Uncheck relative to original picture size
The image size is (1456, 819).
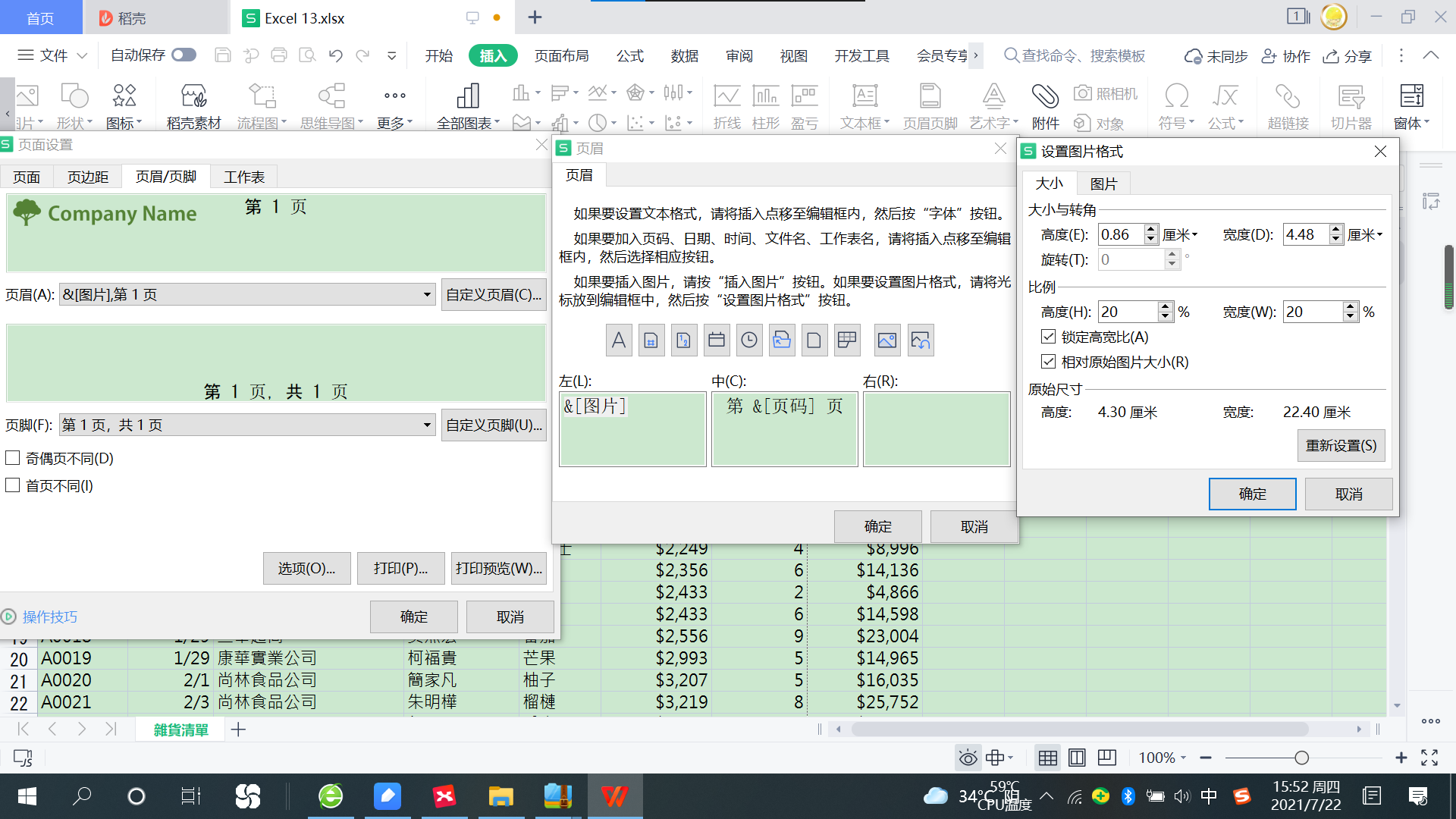point(1049,362)
